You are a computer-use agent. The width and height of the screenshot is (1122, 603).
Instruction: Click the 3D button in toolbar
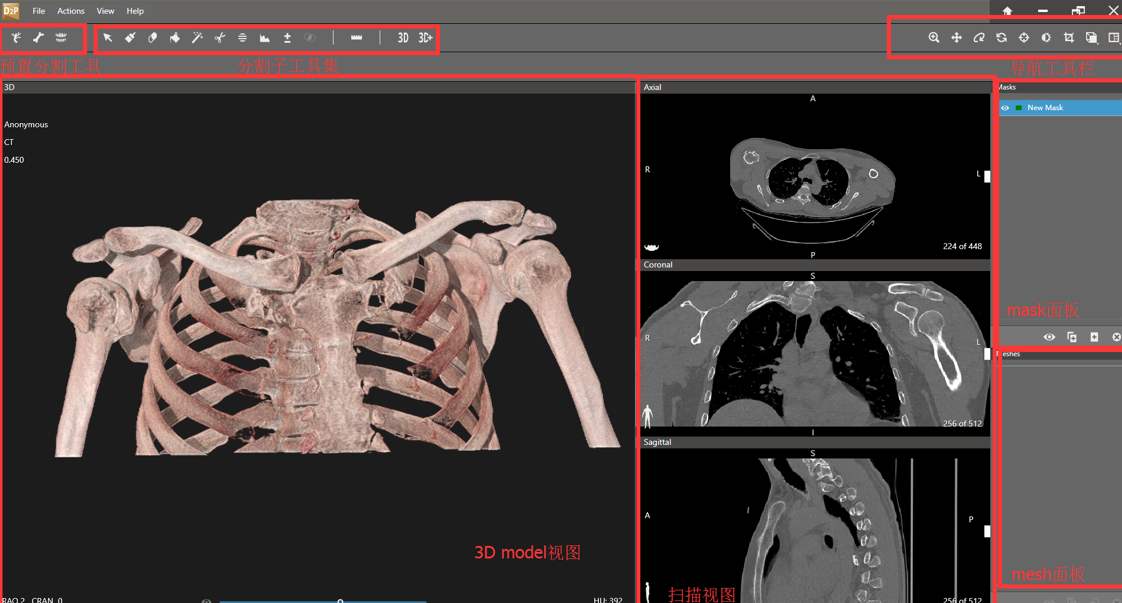[403, 38]
